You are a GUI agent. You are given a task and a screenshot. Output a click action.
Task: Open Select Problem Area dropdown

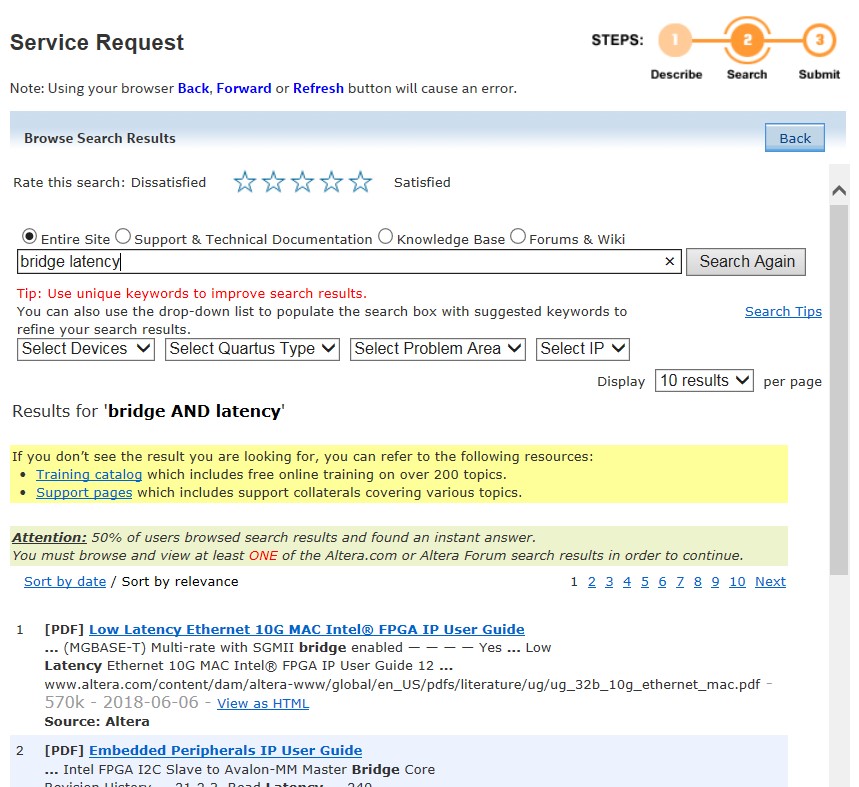[x=438, y=349]
